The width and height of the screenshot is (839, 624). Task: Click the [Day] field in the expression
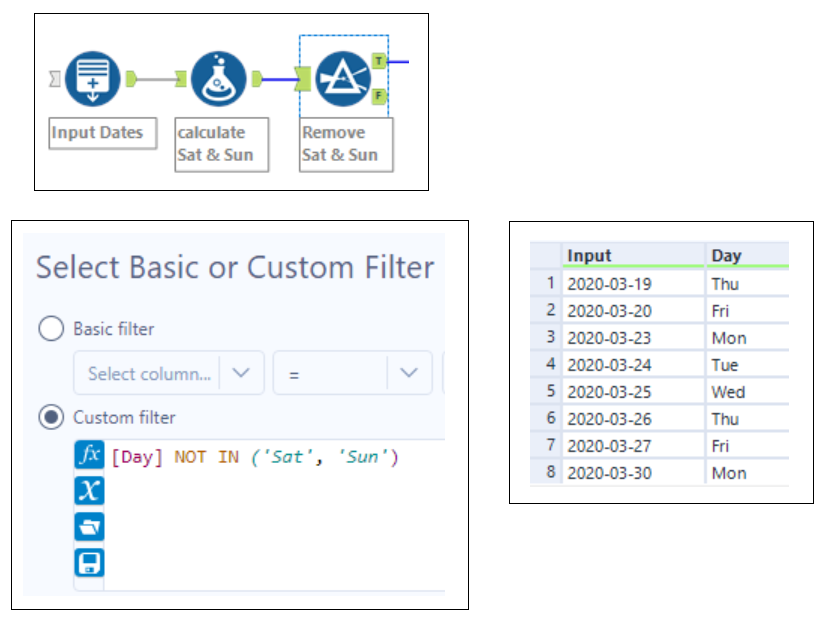tap(137, 458)
